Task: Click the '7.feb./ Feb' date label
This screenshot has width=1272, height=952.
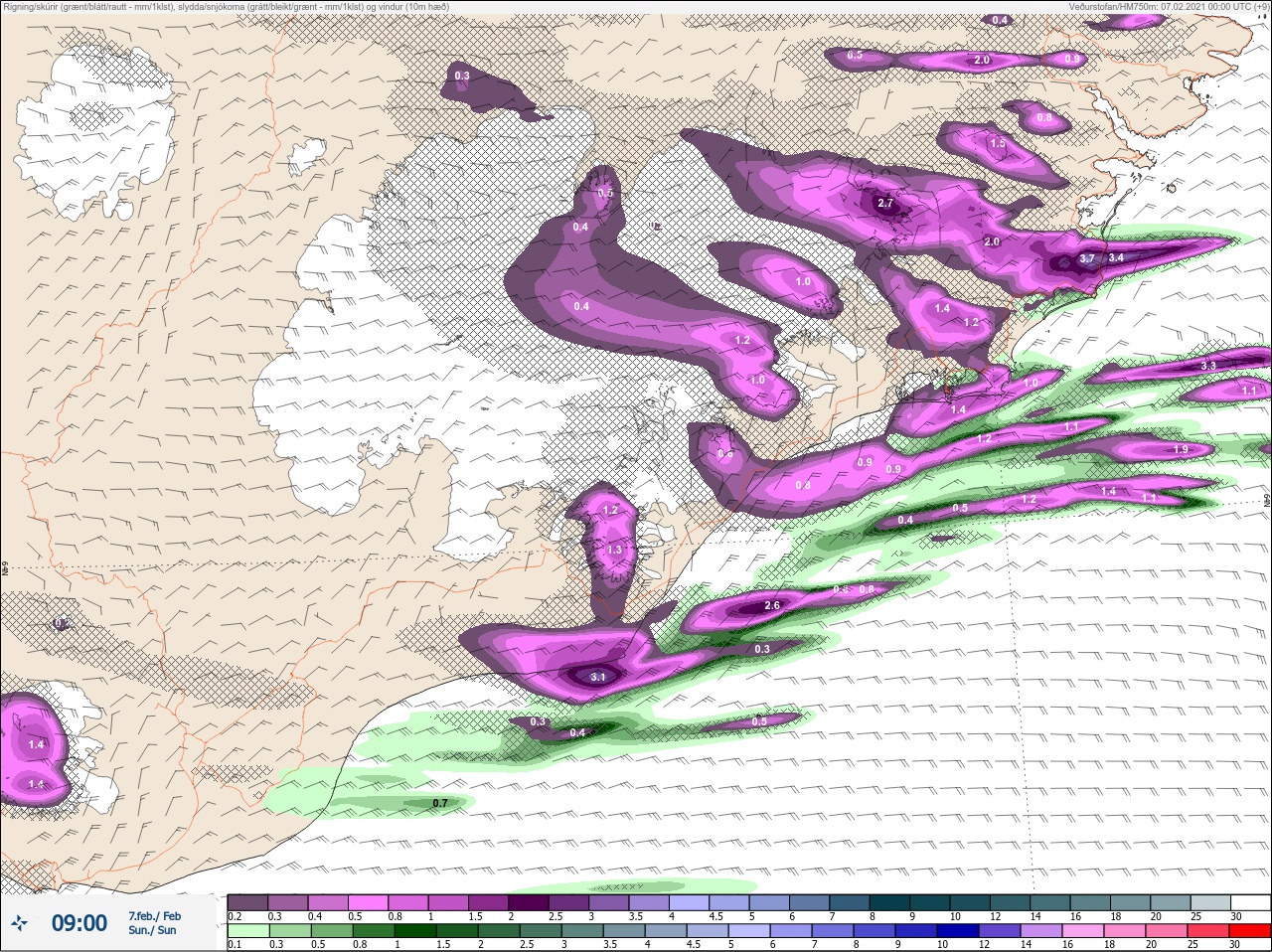Action: coord(155,915)
